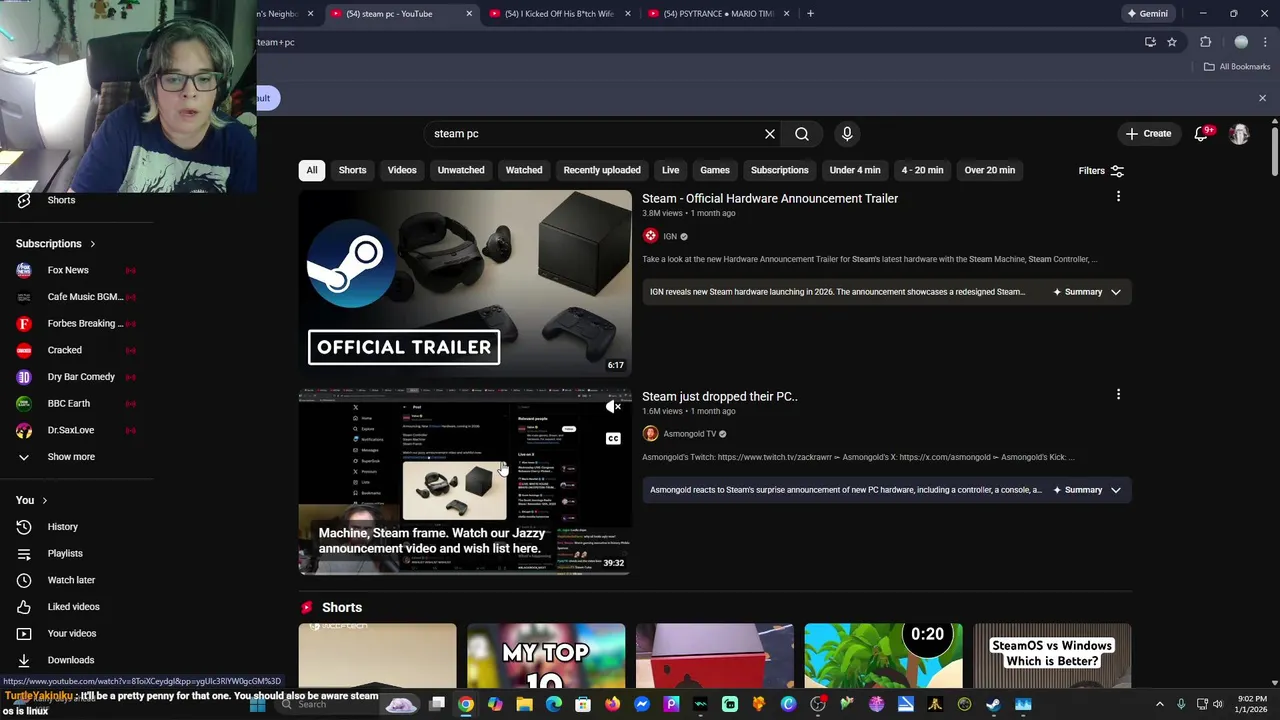Open the Create menu button
This screenshot has height=720, width=1280.
(x=1148, y=134)
